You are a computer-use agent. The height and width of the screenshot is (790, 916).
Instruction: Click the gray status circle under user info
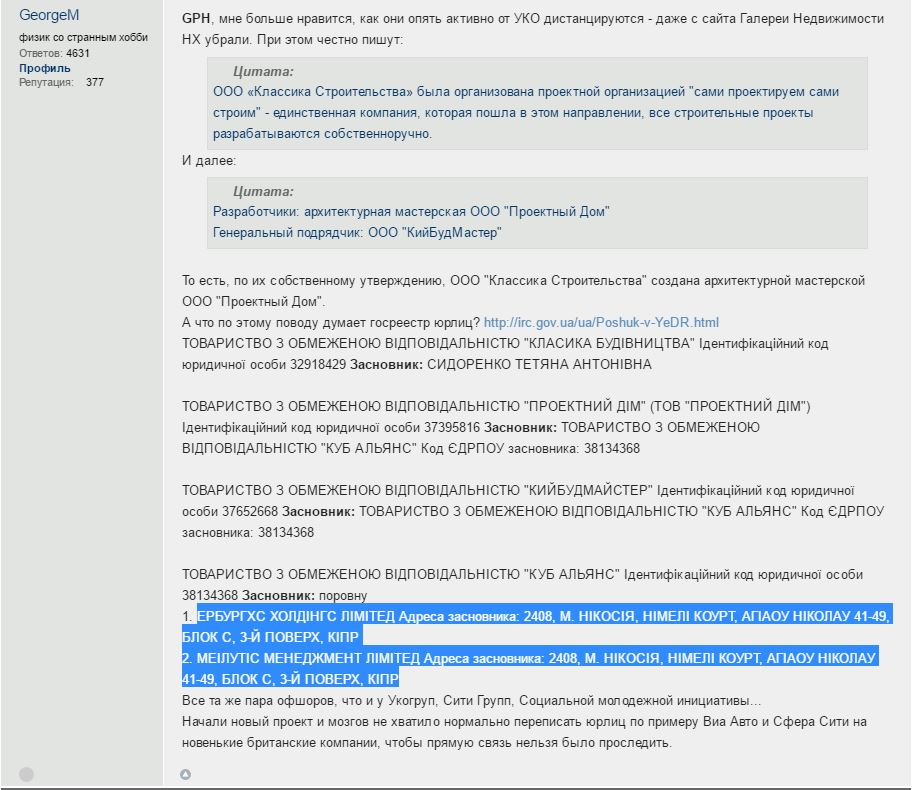(27, 774)
